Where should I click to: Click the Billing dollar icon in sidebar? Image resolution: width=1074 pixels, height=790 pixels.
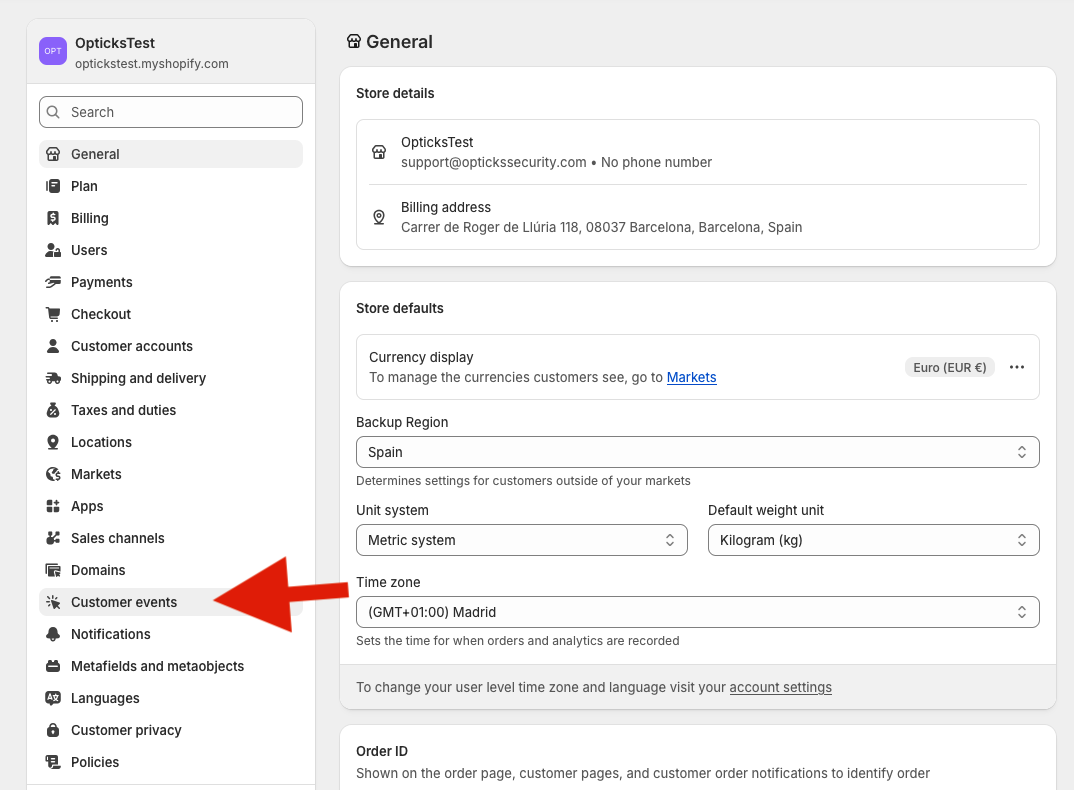53,218
